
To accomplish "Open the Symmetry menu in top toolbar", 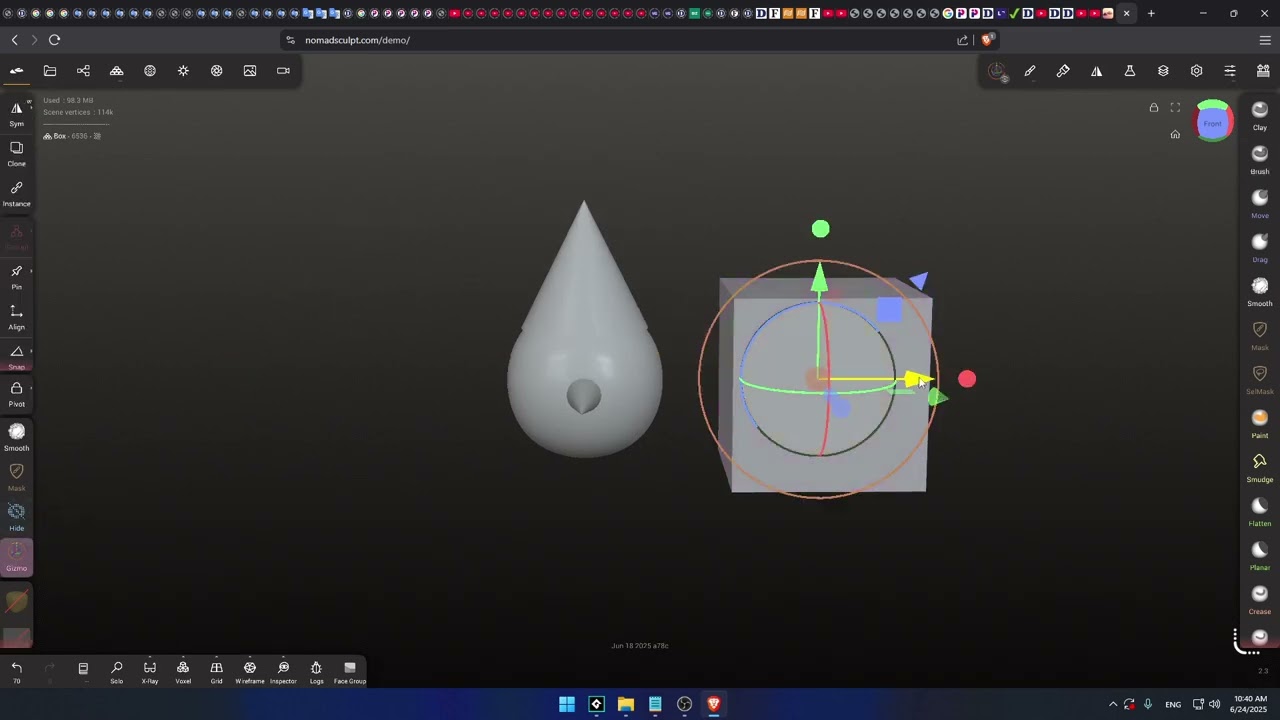I will [1097, 71].
